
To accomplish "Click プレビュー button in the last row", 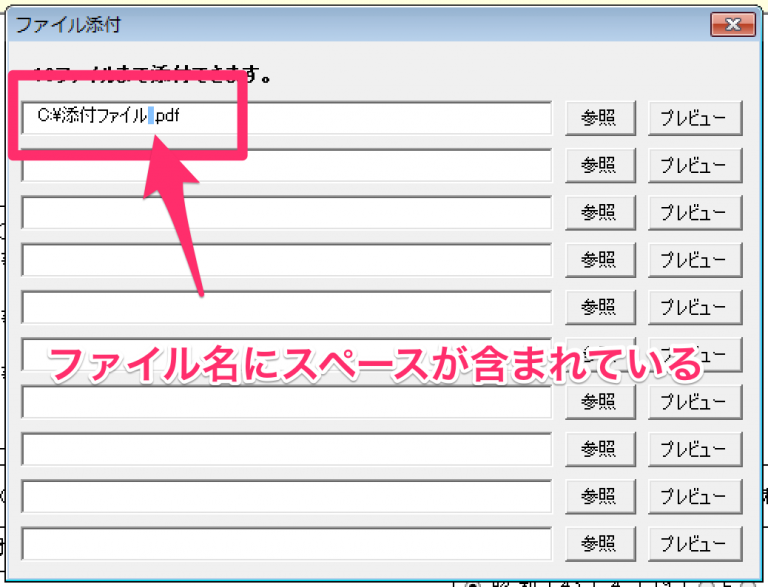I will (x=695, y=544).
